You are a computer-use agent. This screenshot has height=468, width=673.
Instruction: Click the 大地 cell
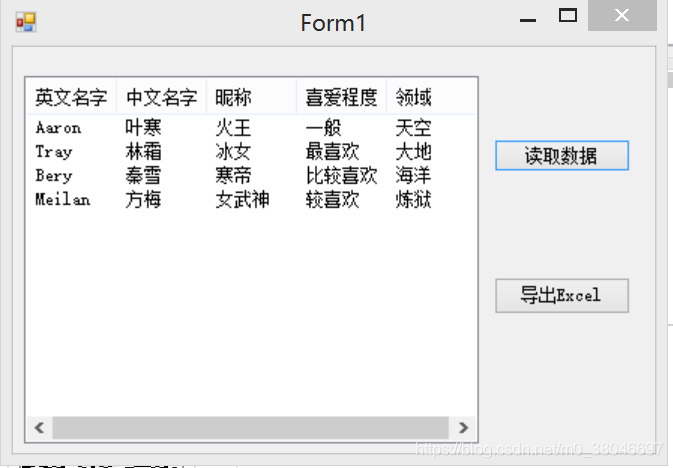coord(413,152)
